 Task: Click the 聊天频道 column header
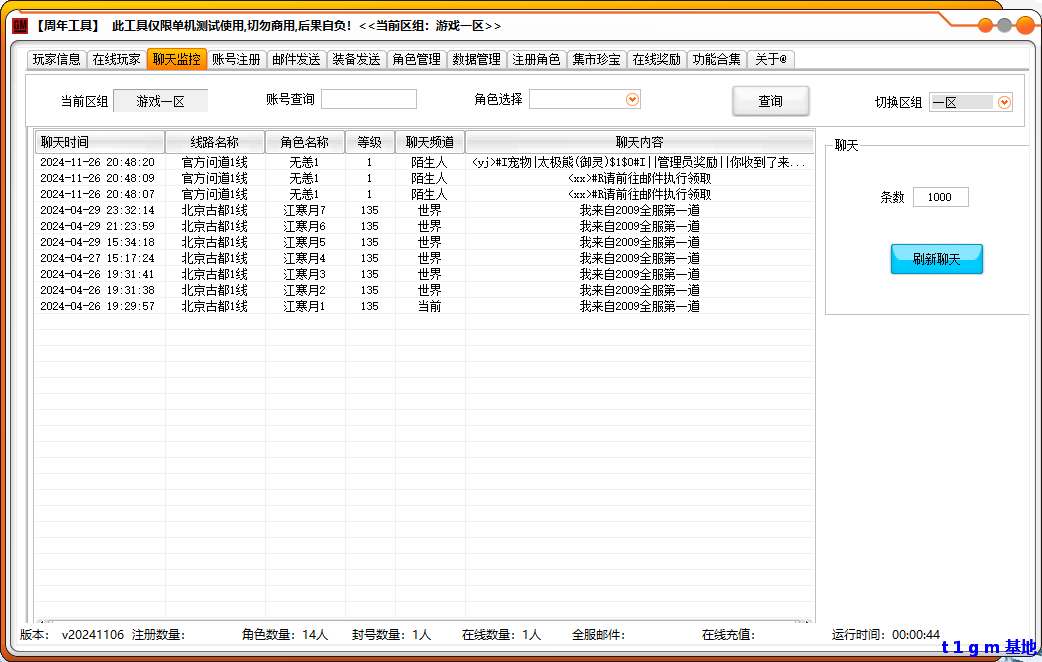click(x=429, y=142)
